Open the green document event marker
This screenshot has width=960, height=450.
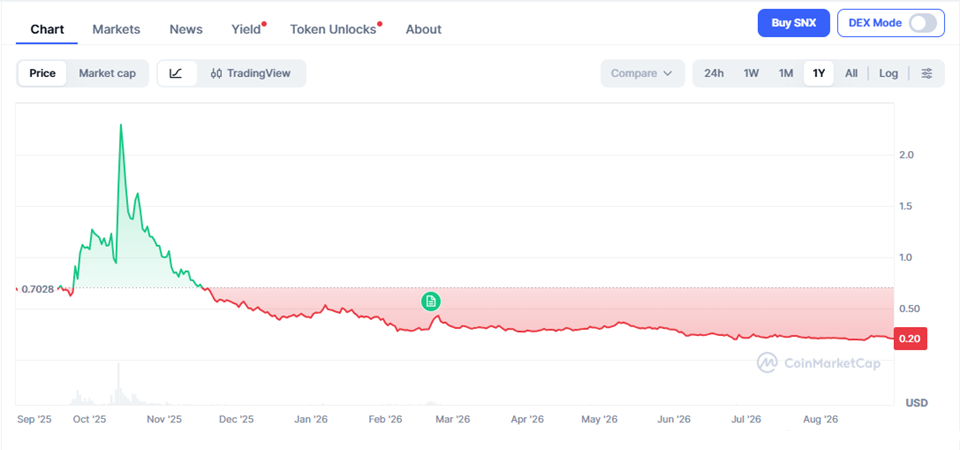(x=431, y=301)
